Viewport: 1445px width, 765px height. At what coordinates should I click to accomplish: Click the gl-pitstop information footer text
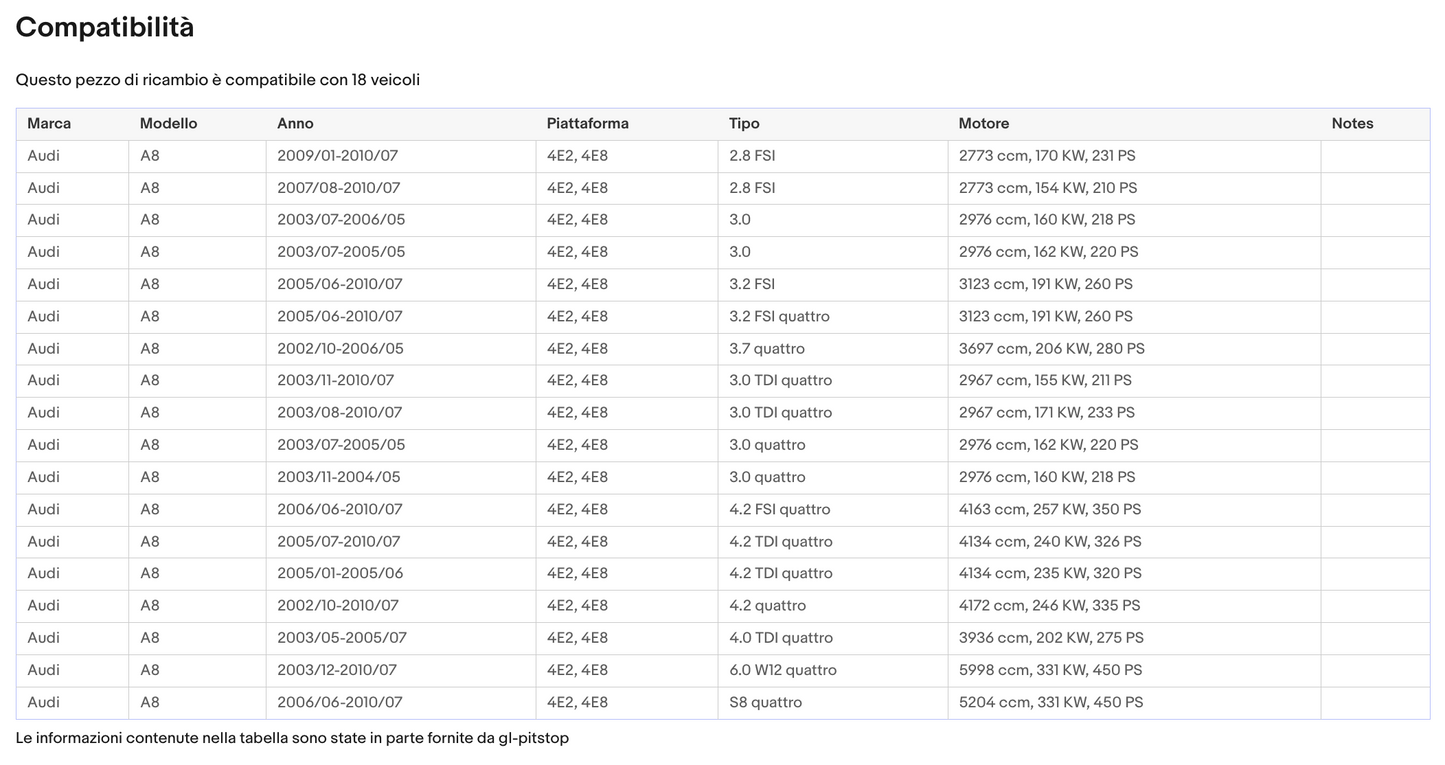pyautogui.click(x=292, y=738)
